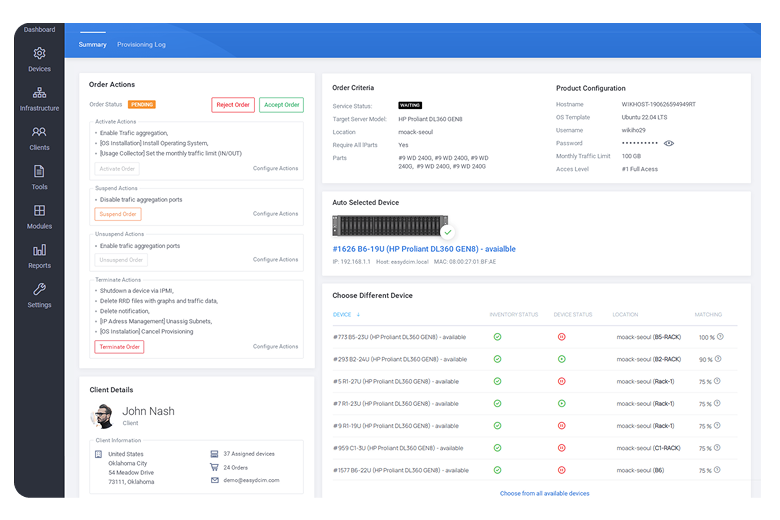Select device #1577 B6-22U row
The image size is (780, 520).
(535, 470)
